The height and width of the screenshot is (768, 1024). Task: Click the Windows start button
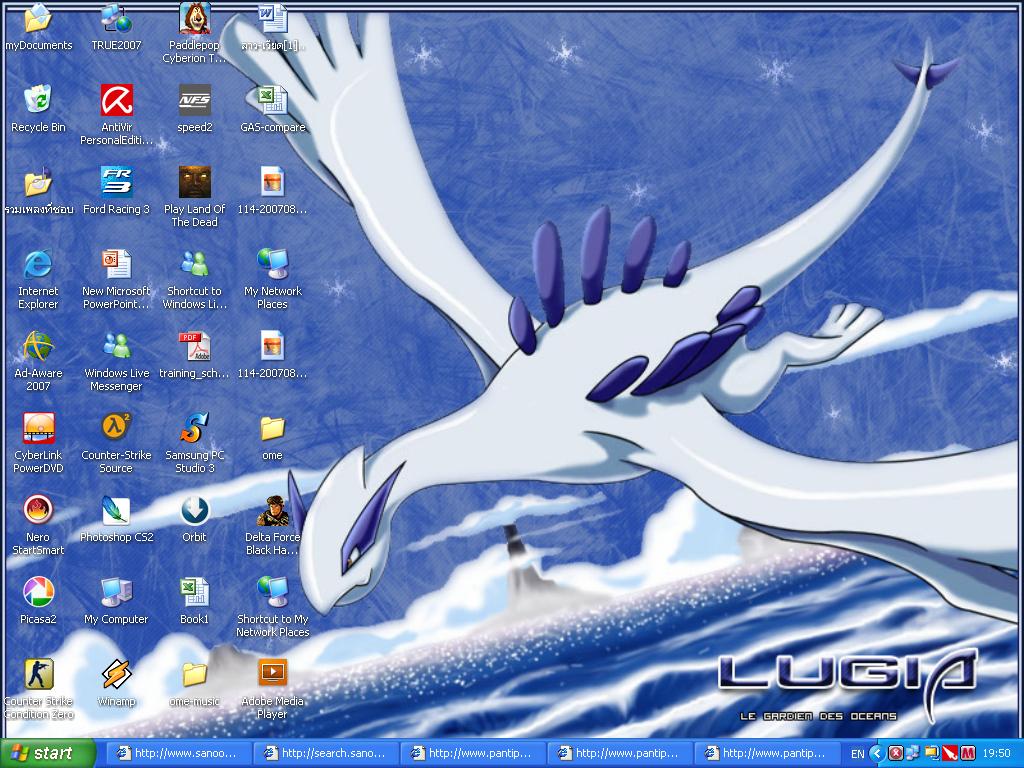pyautogui.click(x=47, y=753)
